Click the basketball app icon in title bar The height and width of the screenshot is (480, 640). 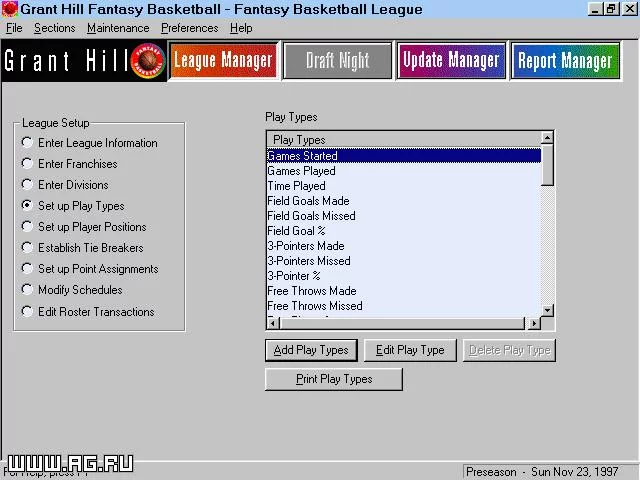click(x=10, y=9)
